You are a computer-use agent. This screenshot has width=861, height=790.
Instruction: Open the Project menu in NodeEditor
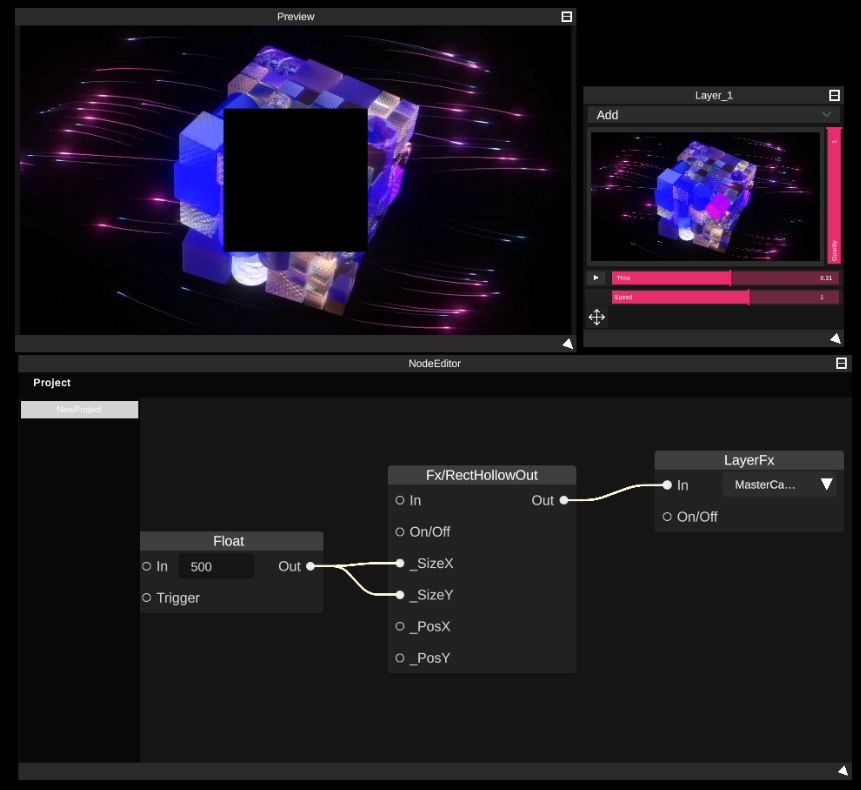click(x=51, y=382)
